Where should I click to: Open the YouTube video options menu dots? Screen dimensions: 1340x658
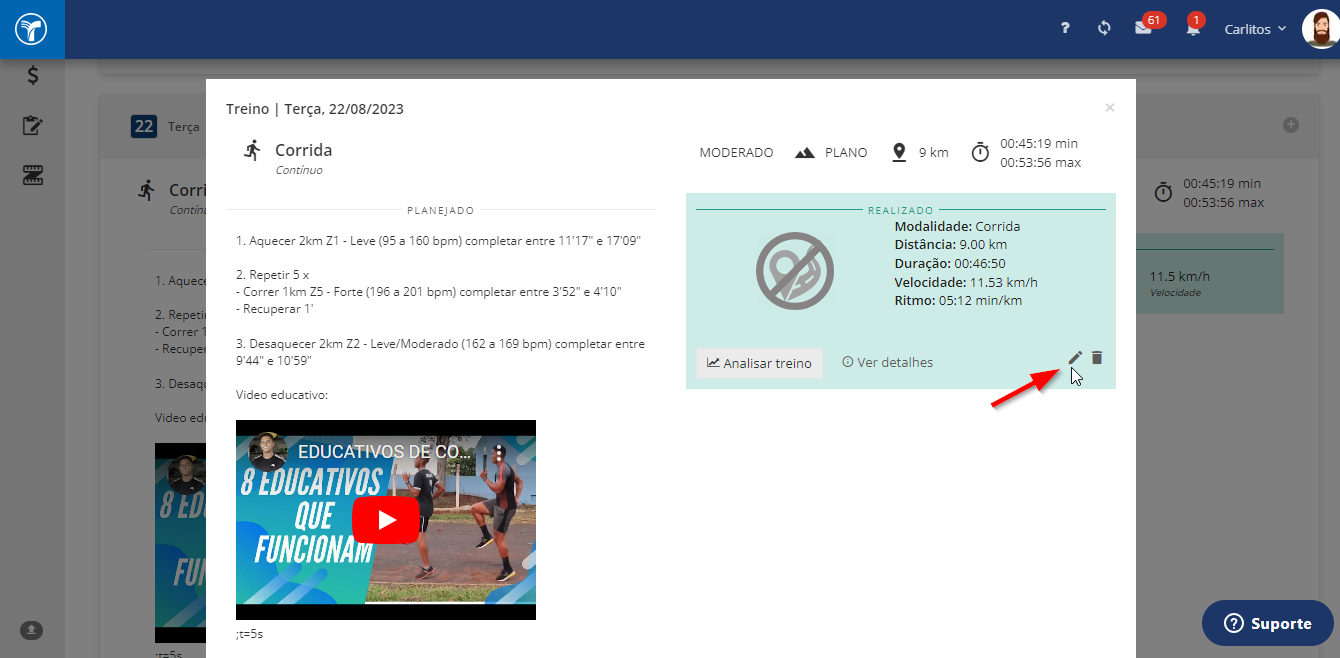pos(500,452)
